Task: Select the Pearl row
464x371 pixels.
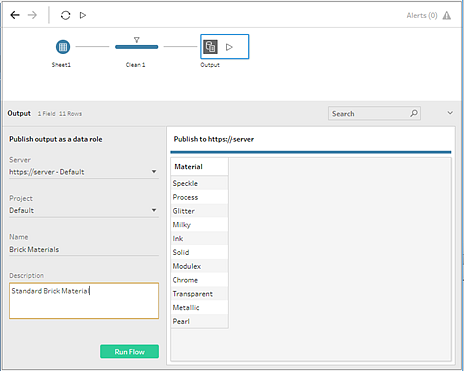Action: point(199,321)
